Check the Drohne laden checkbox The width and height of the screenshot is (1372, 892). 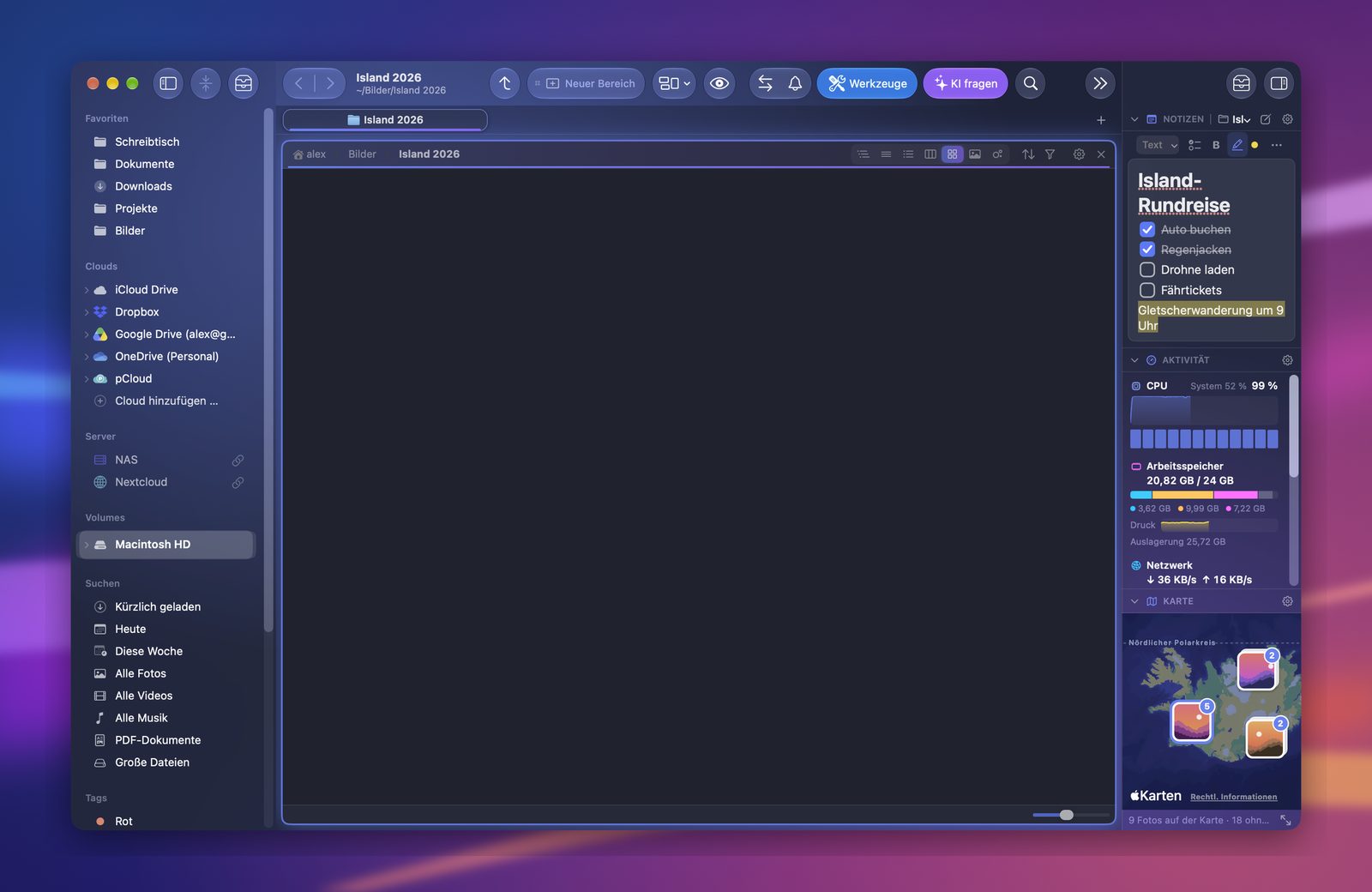1147,269
